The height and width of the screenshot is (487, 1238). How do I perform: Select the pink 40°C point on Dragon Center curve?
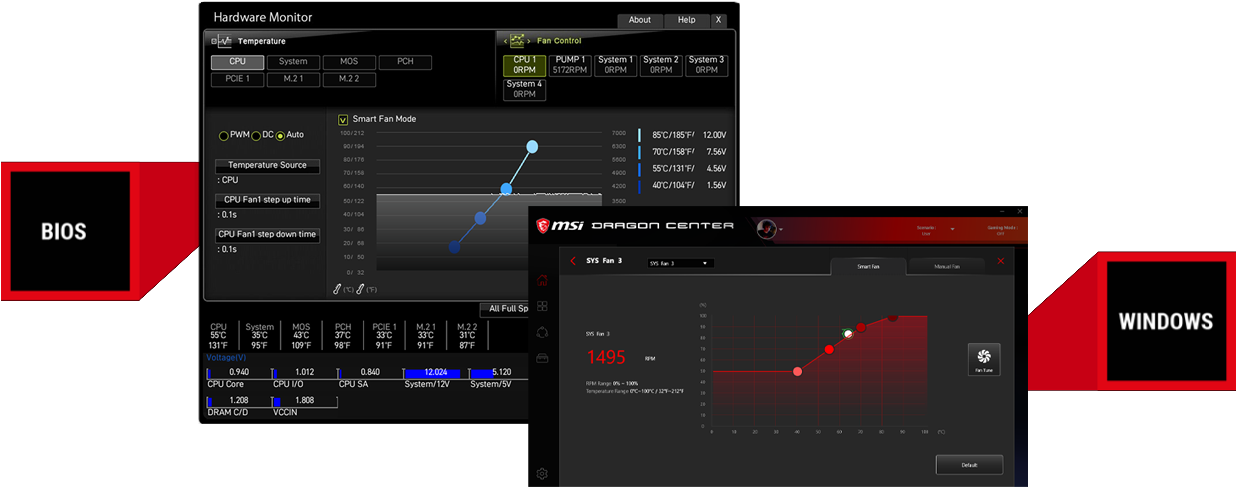pos(797,372)
